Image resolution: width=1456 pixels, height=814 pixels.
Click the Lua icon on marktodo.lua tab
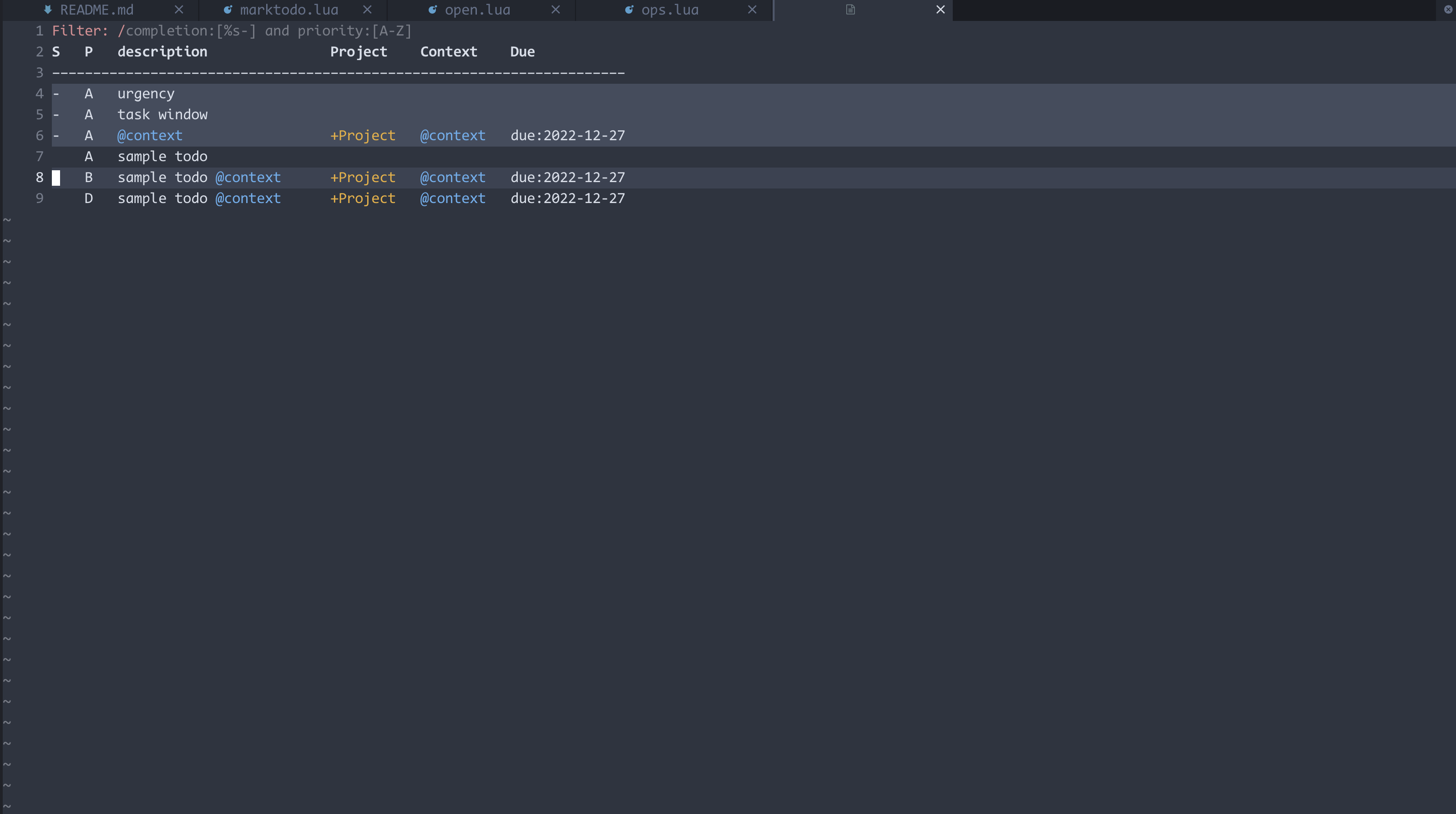pyautogui.click(x=228, y=10)
